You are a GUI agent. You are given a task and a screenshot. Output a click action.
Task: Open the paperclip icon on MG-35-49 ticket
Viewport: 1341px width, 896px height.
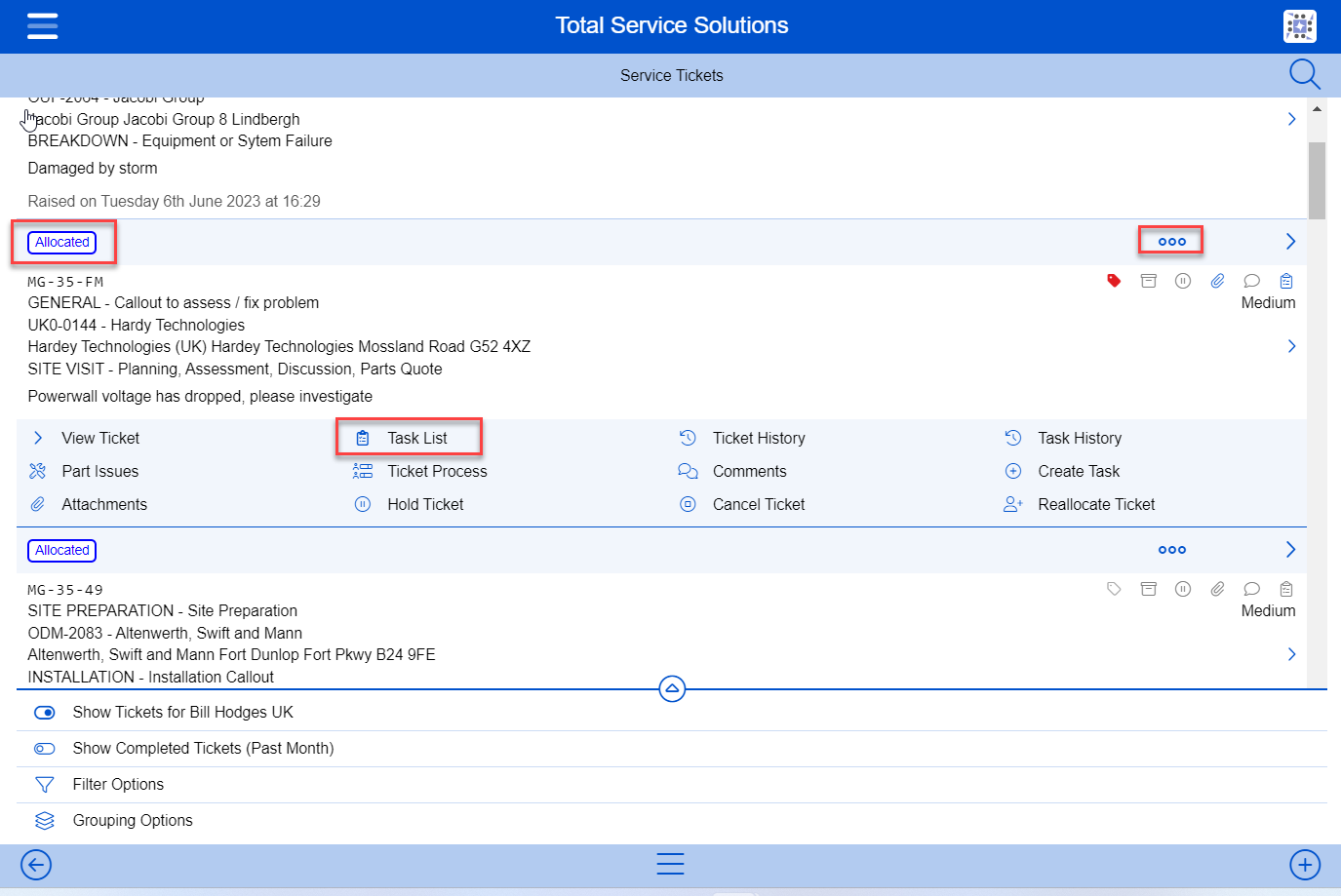(x=1217, y=589)
